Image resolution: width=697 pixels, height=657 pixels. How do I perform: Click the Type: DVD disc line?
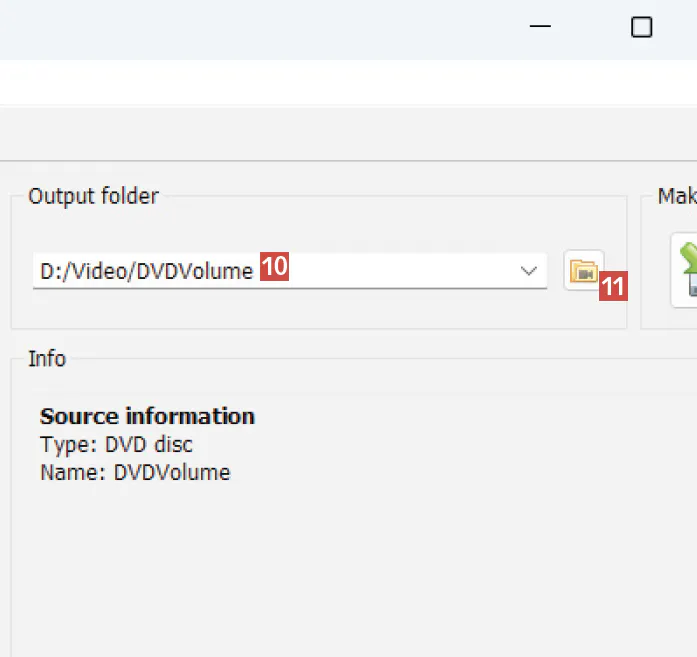116,445
